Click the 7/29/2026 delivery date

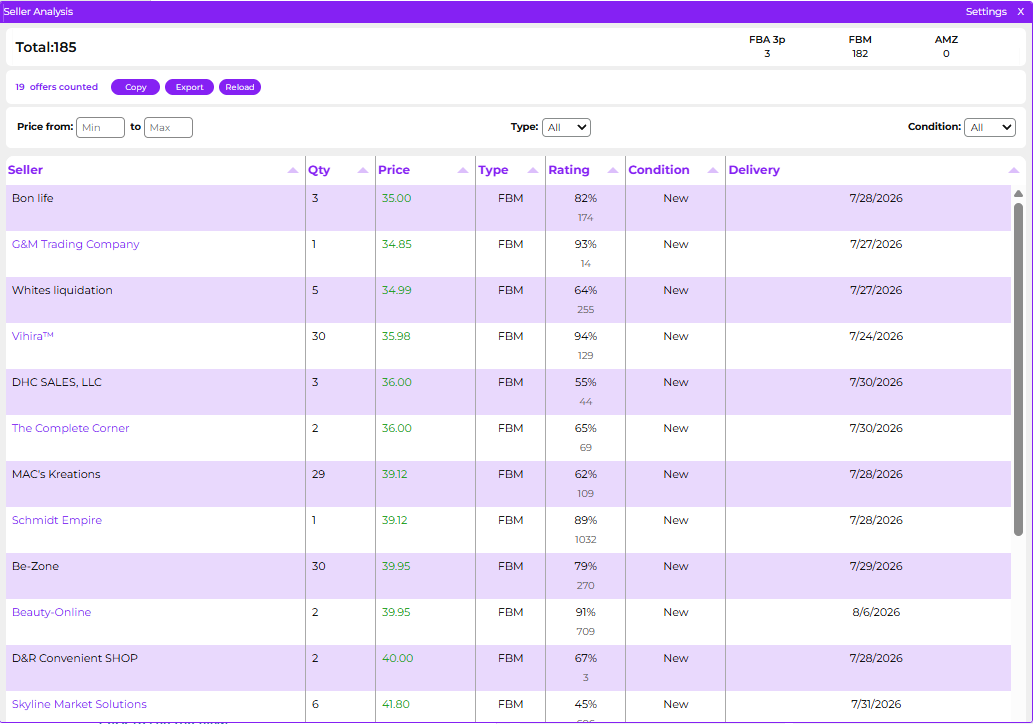click(x=876, y=567)
